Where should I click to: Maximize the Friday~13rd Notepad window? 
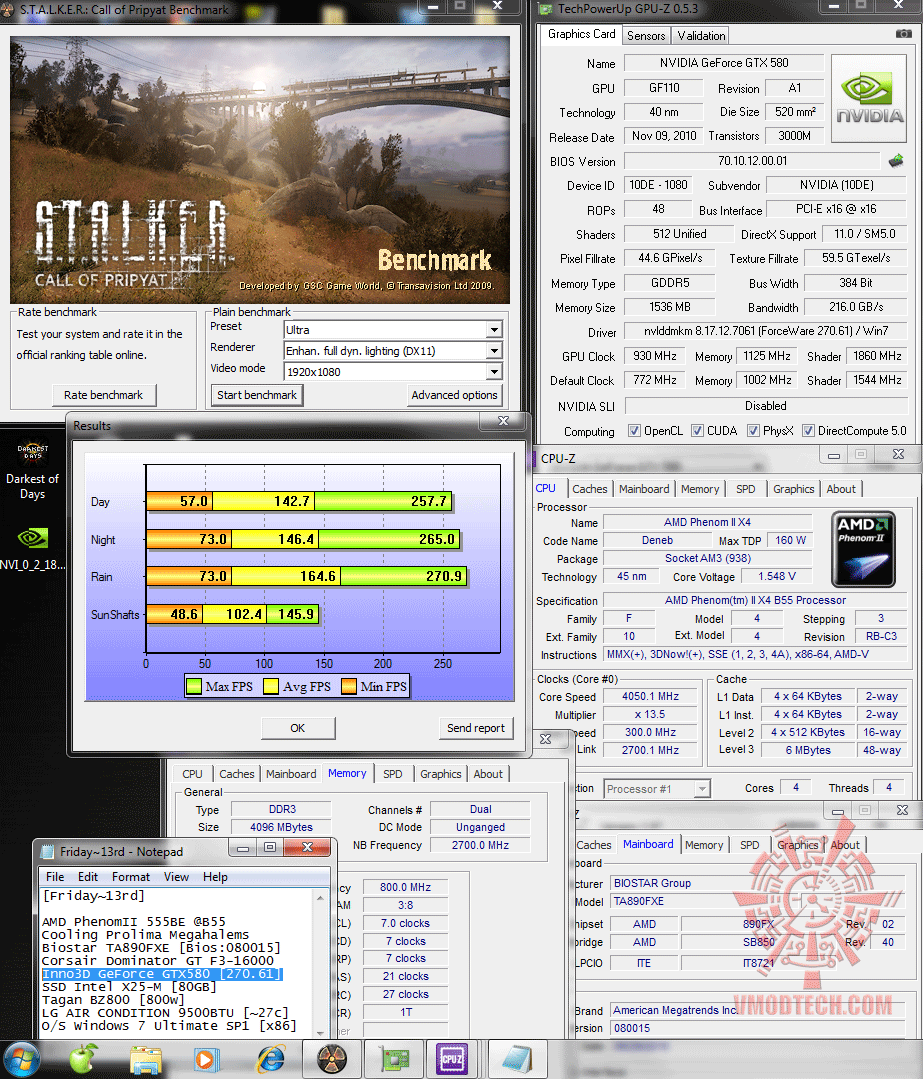coord(270,847)
